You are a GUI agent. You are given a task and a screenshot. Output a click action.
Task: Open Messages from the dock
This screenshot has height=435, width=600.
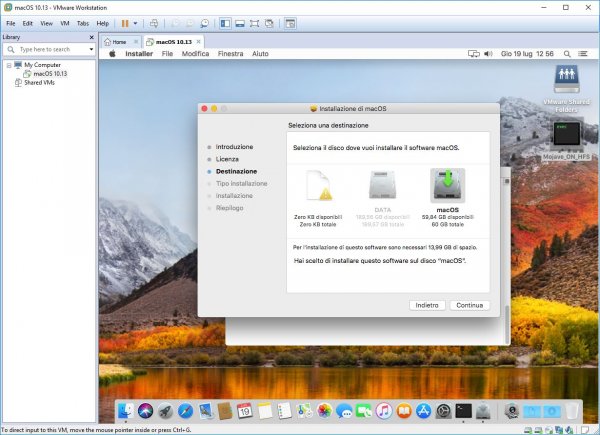click(344, 411)
